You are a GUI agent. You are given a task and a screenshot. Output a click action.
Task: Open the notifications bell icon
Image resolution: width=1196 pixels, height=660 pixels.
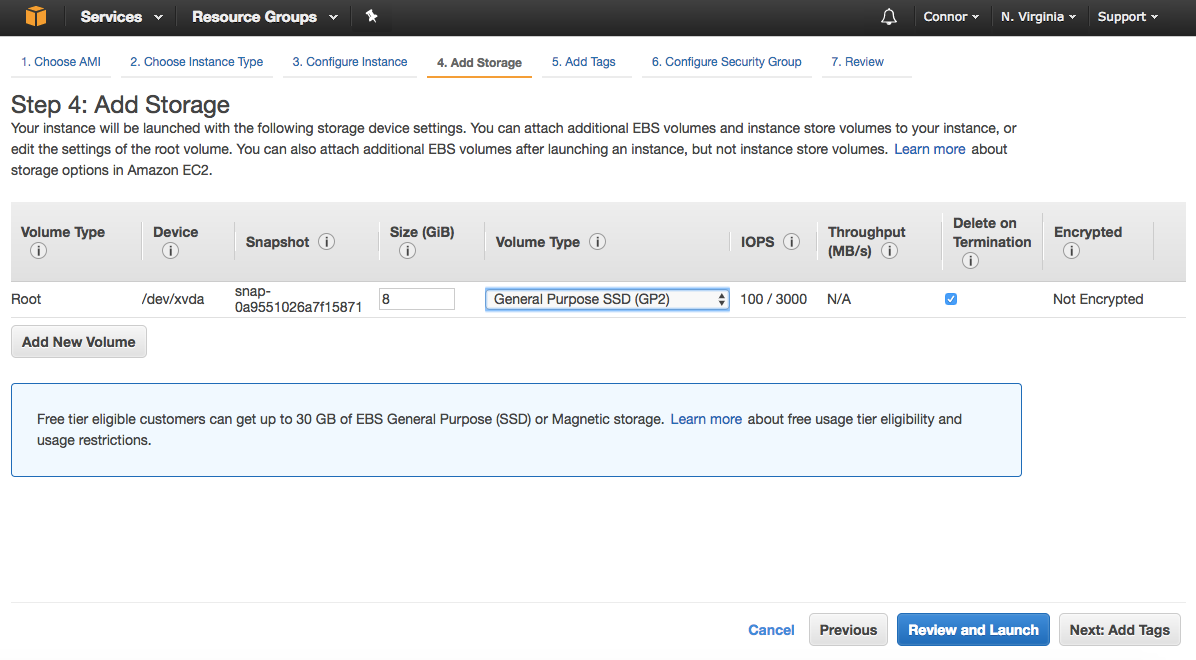tap(889, 17)
